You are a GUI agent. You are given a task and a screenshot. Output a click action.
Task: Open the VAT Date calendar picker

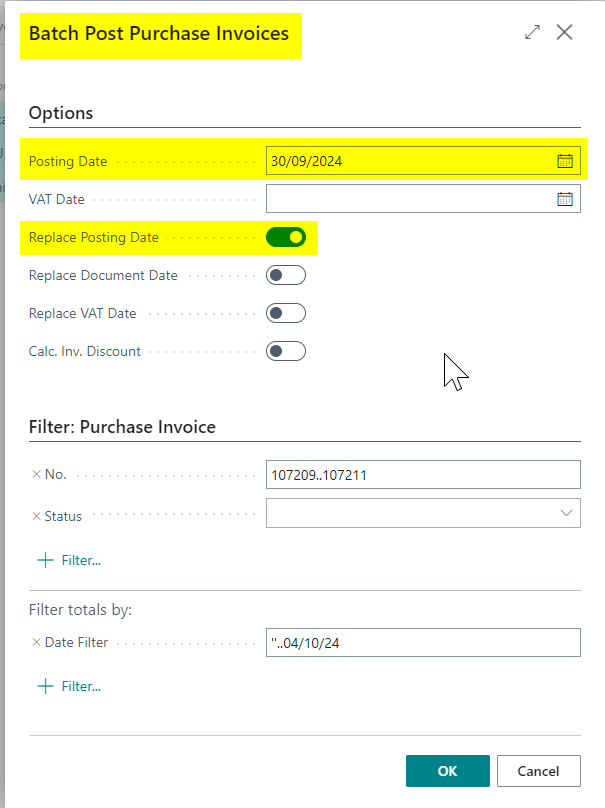(564, 199)
